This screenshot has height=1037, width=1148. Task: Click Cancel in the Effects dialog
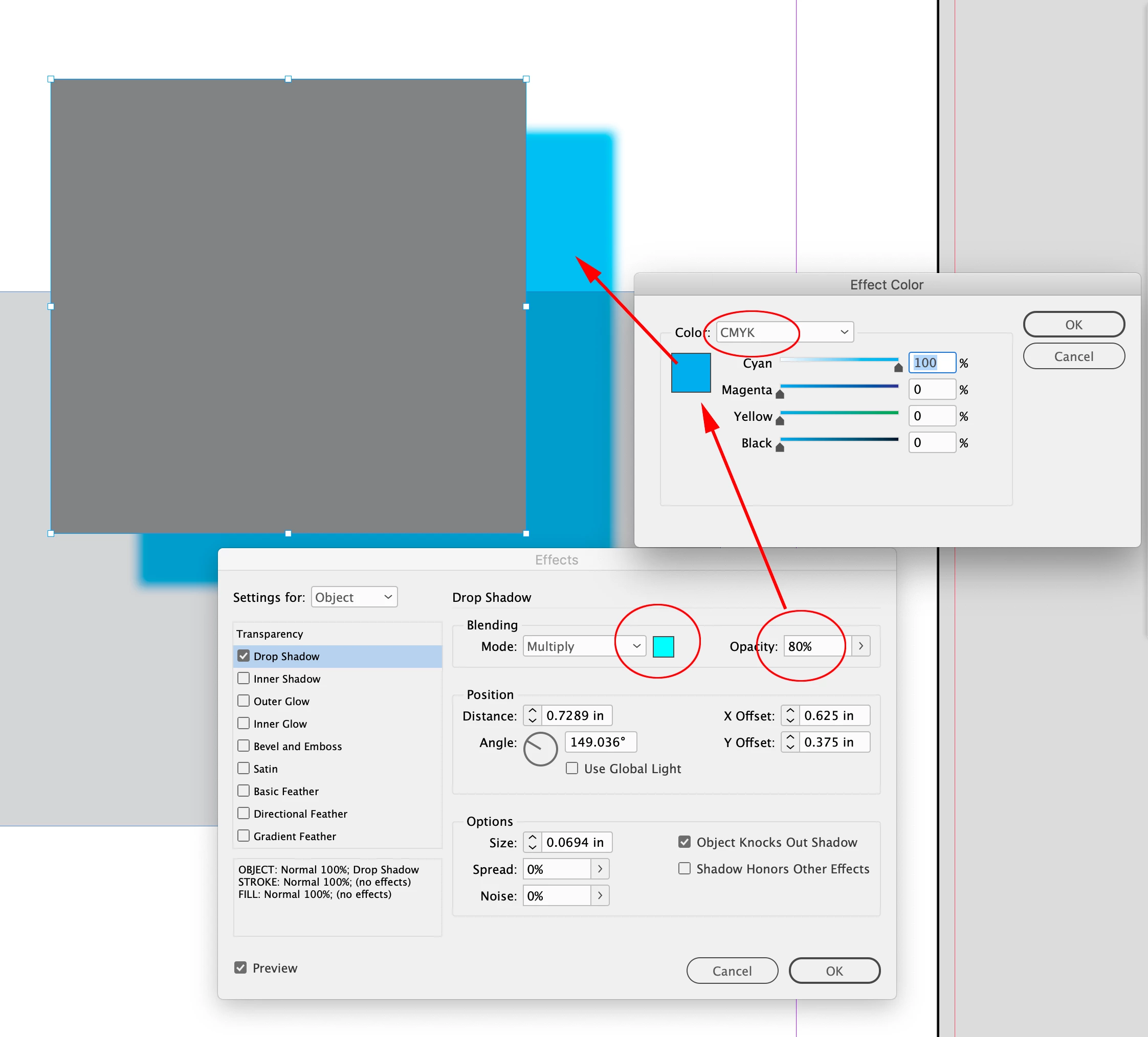click(732, 971)
